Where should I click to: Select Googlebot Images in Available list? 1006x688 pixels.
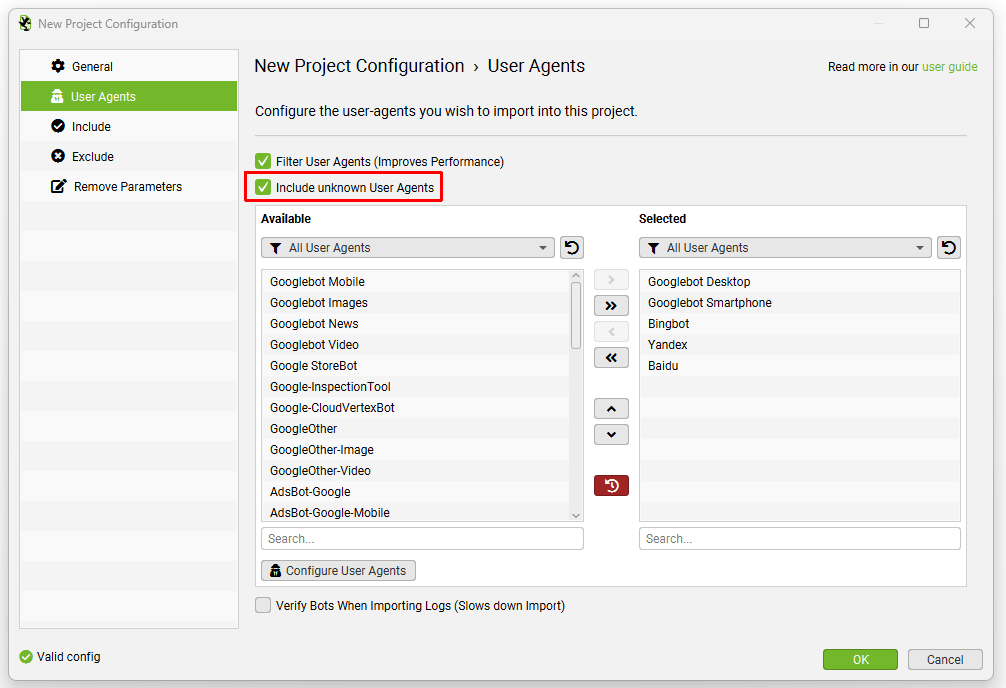tap(319, 303)
